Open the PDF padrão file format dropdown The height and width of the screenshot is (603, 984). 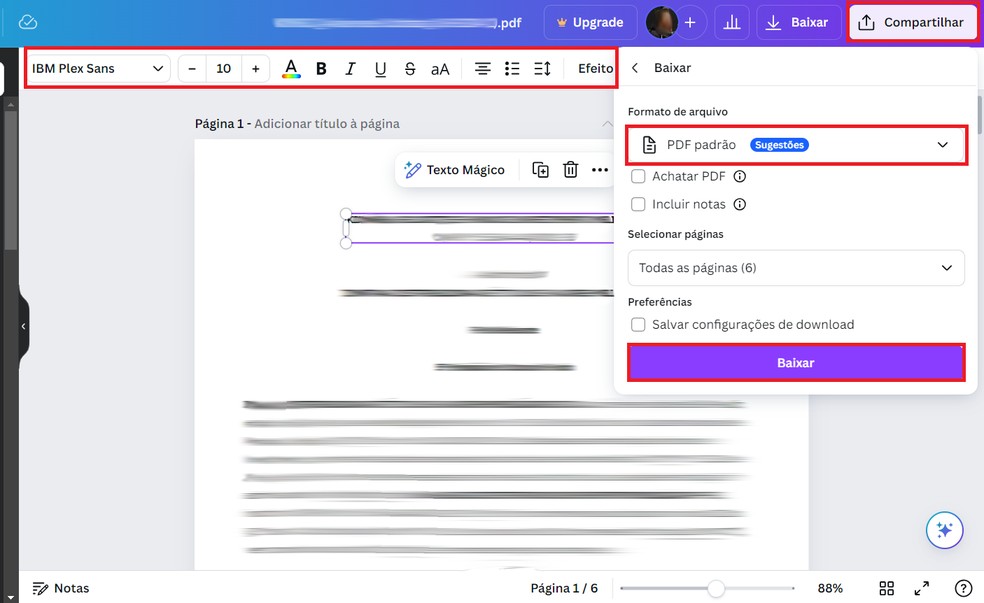(x=796, y=145)
